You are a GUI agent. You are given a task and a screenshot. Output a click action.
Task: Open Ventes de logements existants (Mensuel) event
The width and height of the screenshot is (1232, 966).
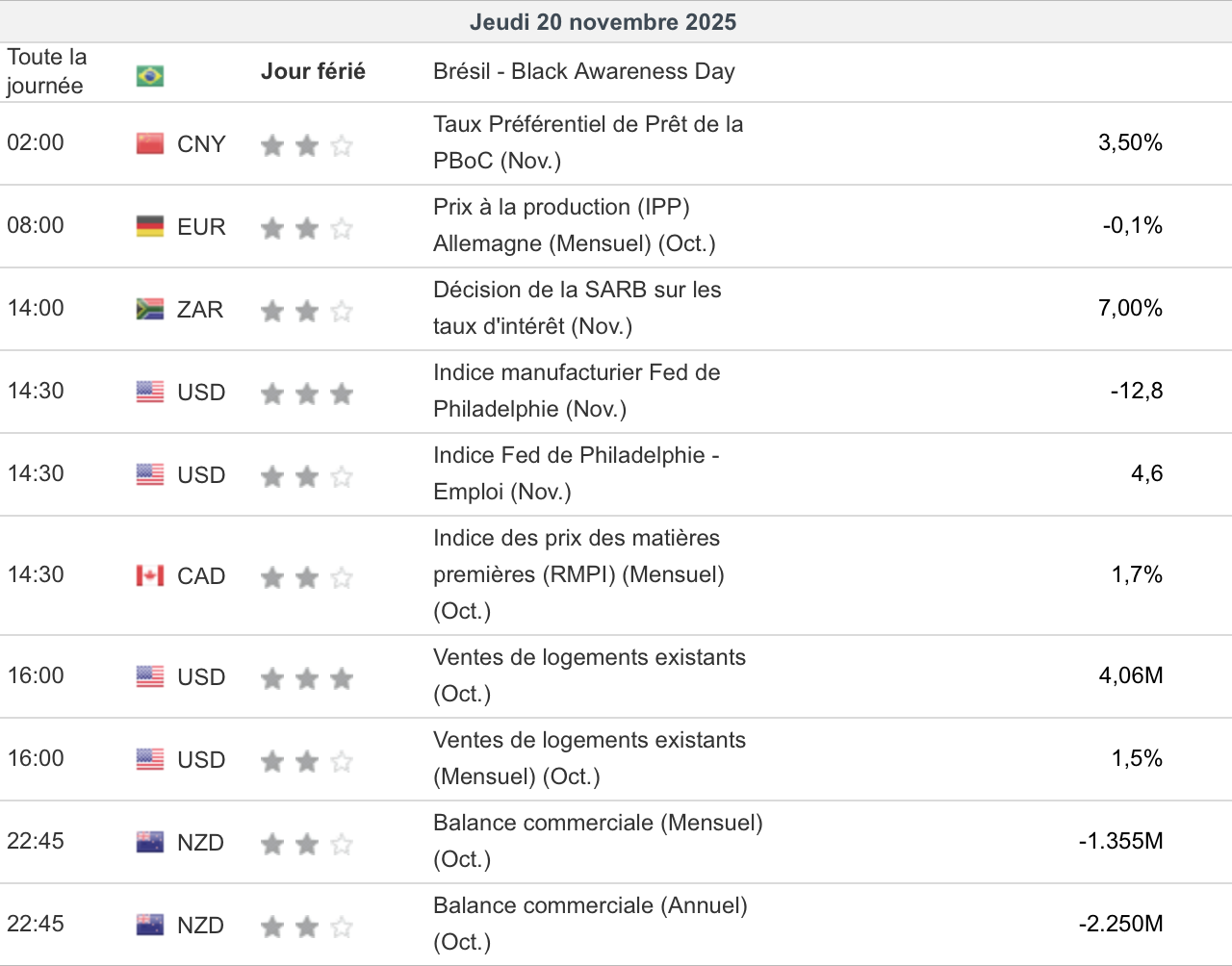click(x=588, y=758)
